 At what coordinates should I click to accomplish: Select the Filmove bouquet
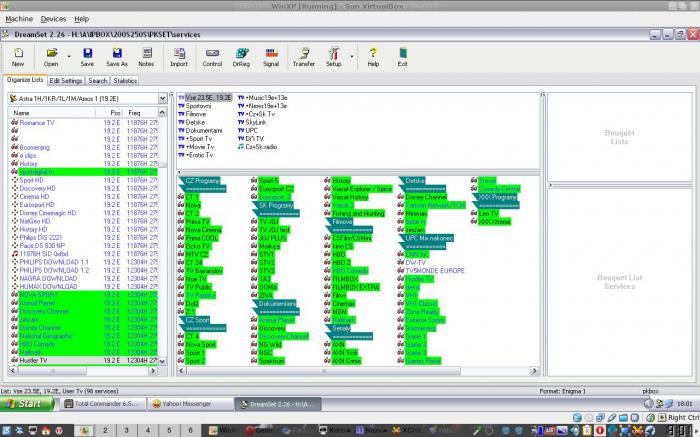196,114
